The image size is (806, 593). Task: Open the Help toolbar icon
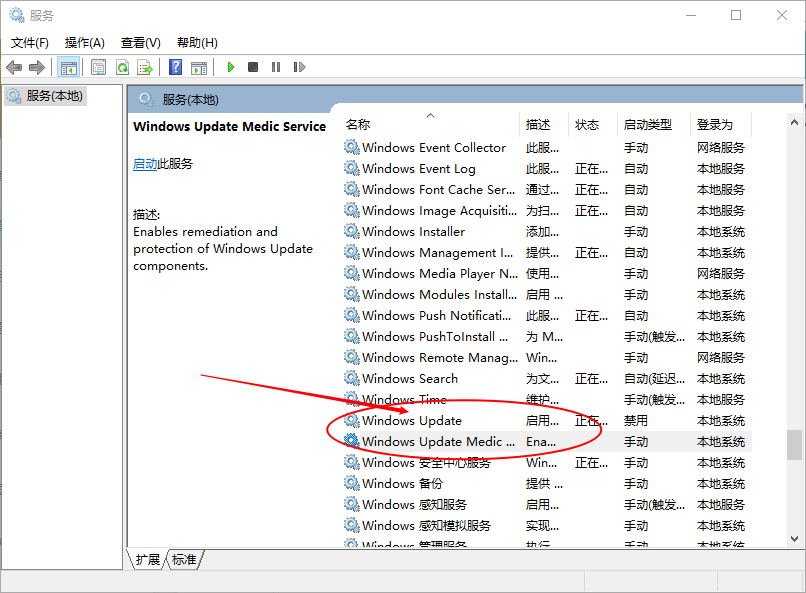pos(176,67)
